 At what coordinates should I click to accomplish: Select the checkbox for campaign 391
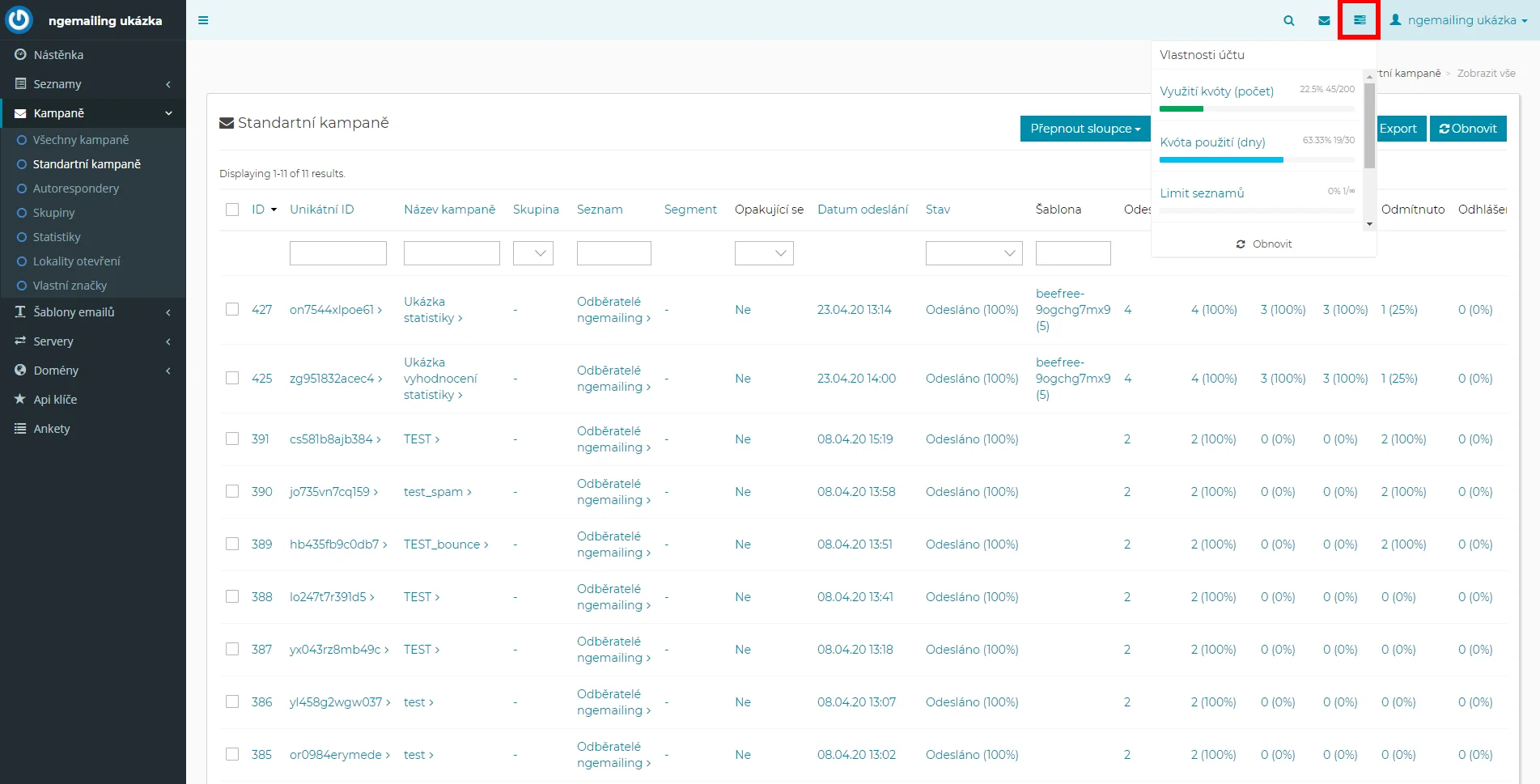[232, 439]
